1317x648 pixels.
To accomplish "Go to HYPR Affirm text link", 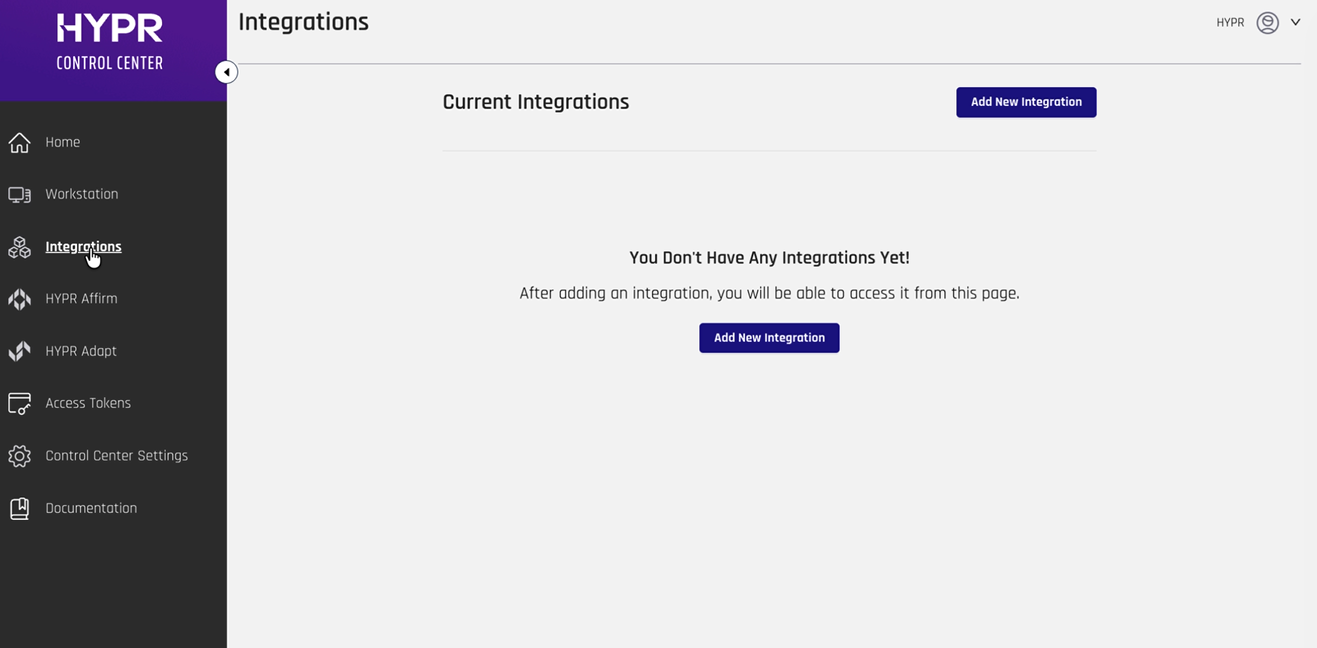I will 81,298.
